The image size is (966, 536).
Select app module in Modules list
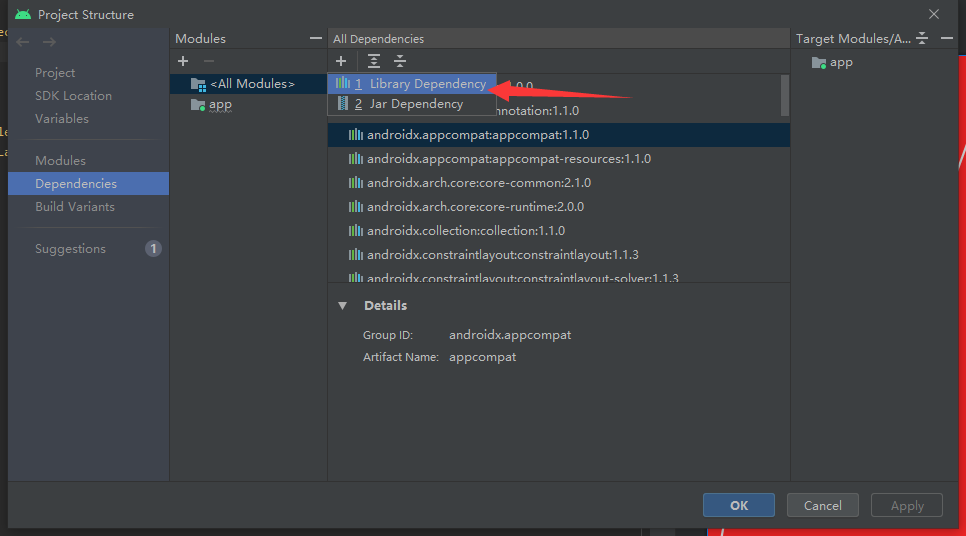(248, 105)
